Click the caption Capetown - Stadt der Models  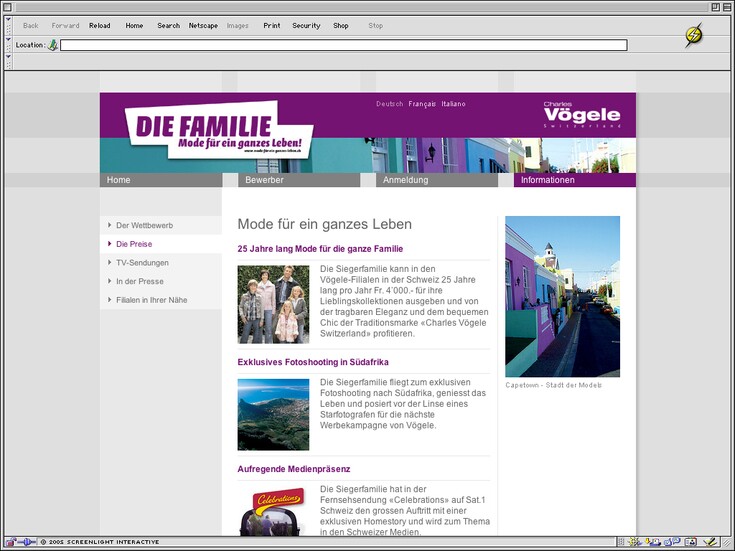[554, 385]
